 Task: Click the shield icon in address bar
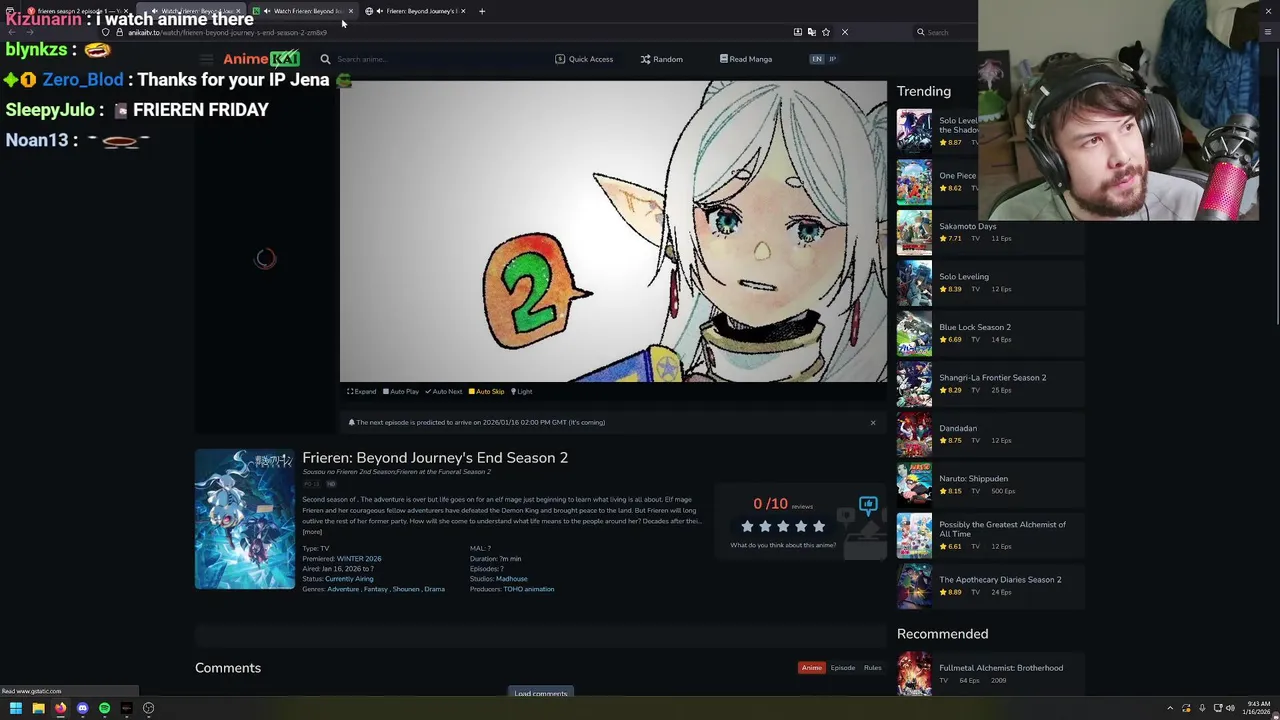pyautogui.click(x=105, y=32)
